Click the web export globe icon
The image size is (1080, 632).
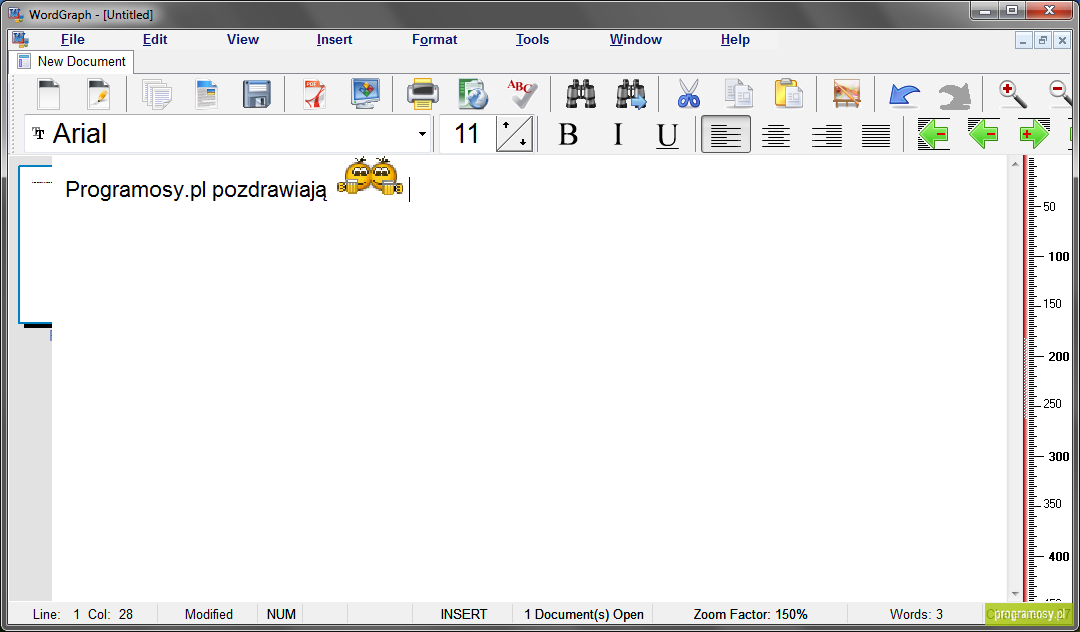pos(473,94)
